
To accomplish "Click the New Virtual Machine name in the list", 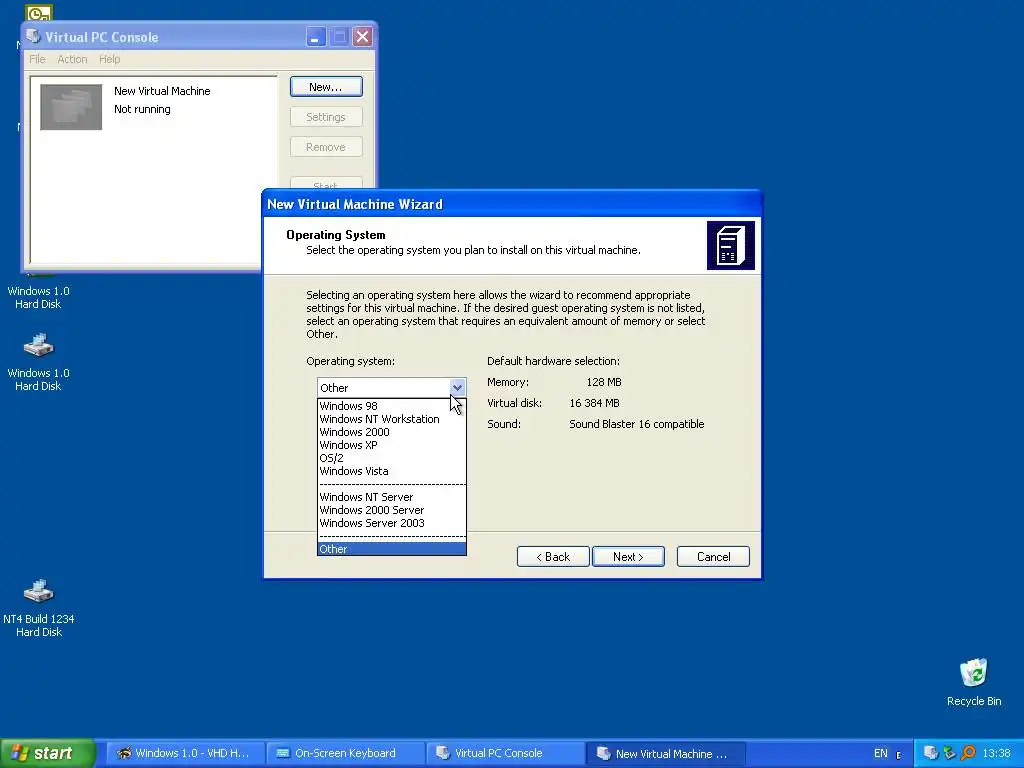I will click(x=162, y=91).
